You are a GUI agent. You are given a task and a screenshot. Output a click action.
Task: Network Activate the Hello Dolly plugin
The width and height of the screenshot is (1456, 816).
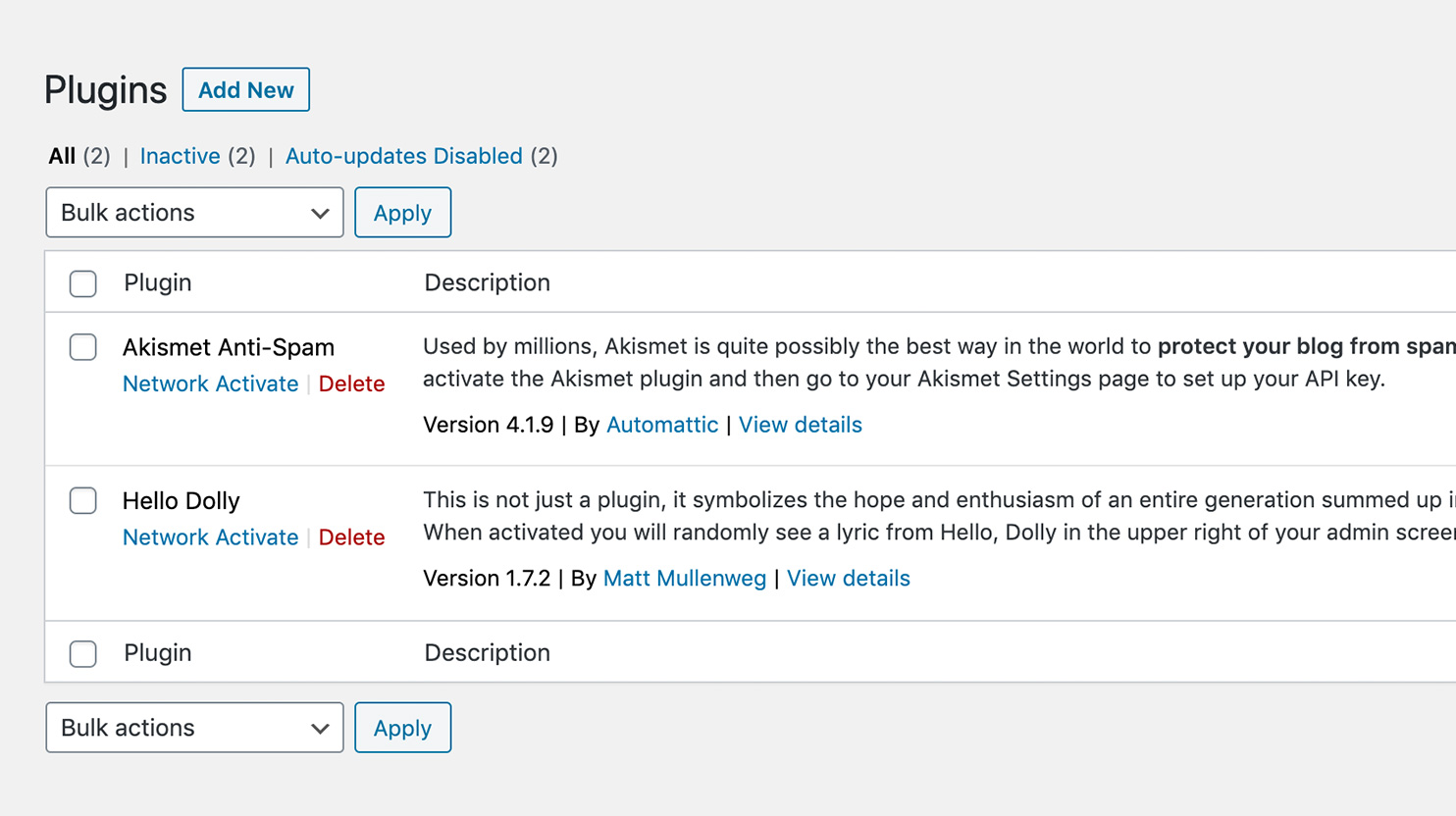210,537
